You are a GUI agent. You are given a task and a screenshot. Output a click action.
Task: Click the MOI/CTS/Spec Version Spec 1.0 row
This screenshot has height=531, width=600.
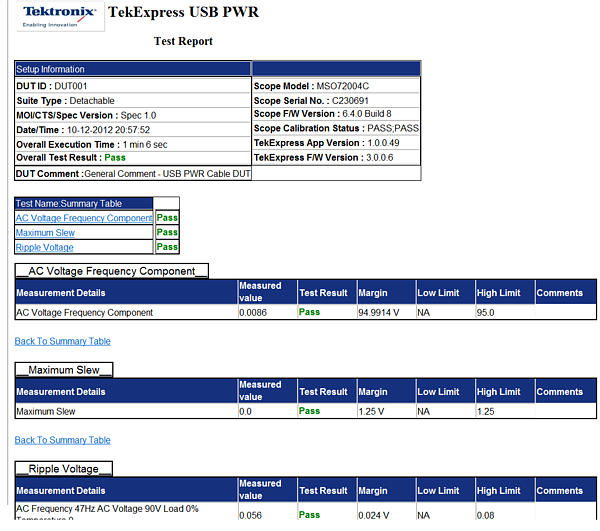[132, 115]
